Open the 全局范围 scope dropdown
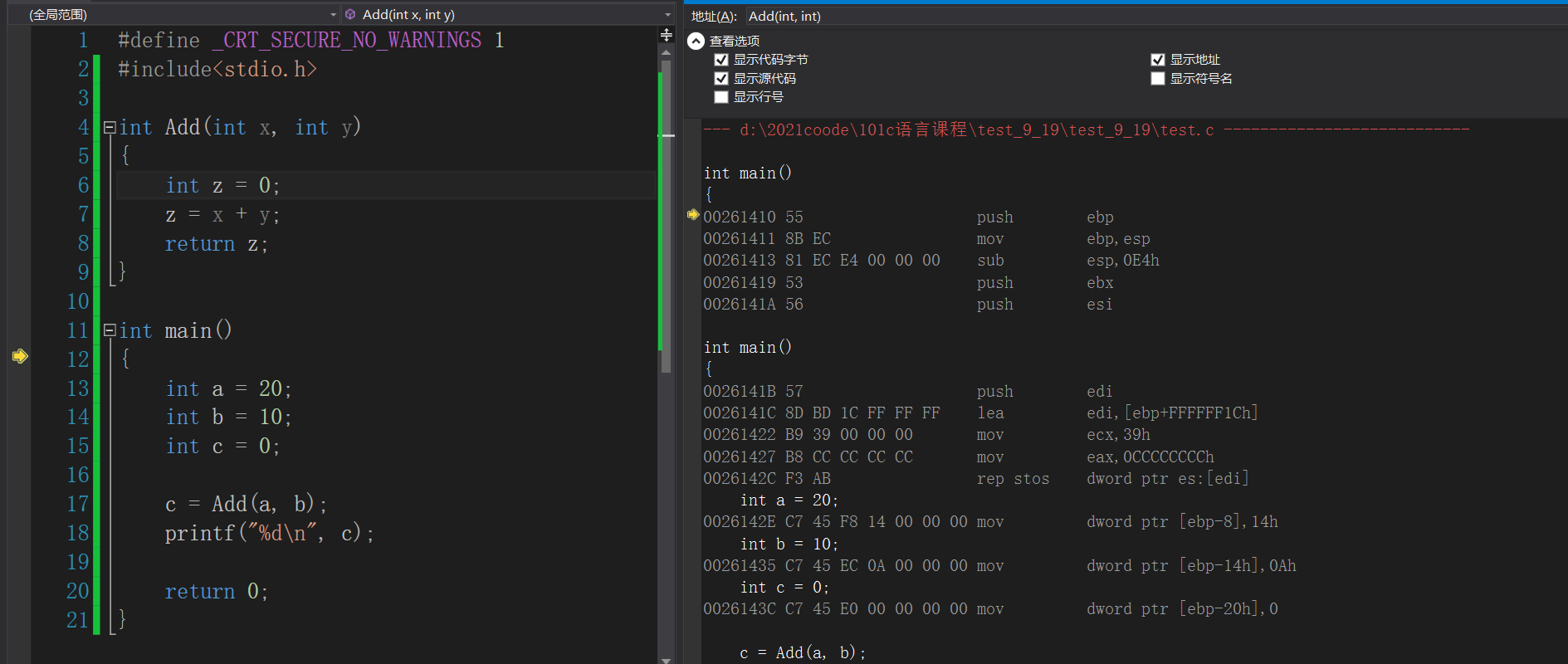Image resolution: width=1568 pixels, height=664 pixels. [333, 15]
